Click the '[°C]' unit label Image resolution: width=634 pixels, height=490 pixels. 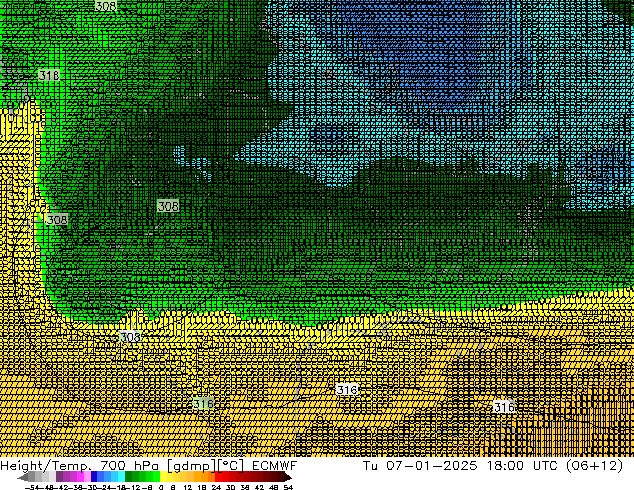tap(230, 466)
